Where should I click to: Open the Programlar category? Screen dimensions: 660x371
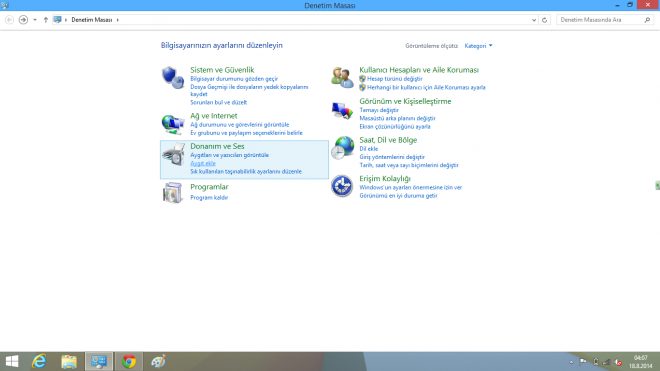[x=209, y=187]
